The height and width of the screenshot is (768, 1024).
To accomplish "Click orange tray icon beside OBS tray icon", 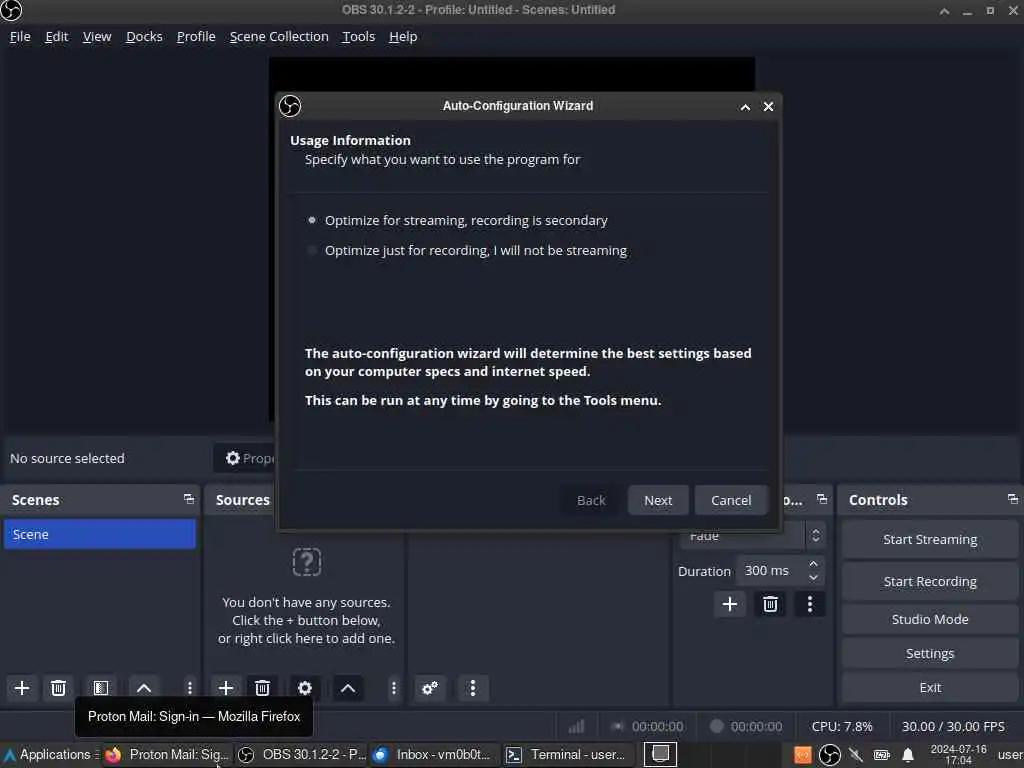I will 803,755.
